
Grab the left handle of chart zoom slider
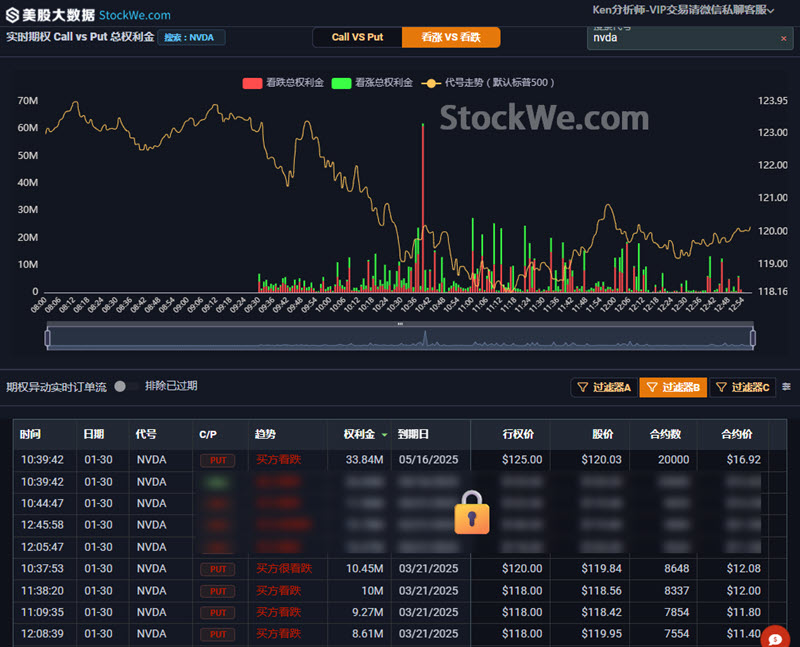47,338
